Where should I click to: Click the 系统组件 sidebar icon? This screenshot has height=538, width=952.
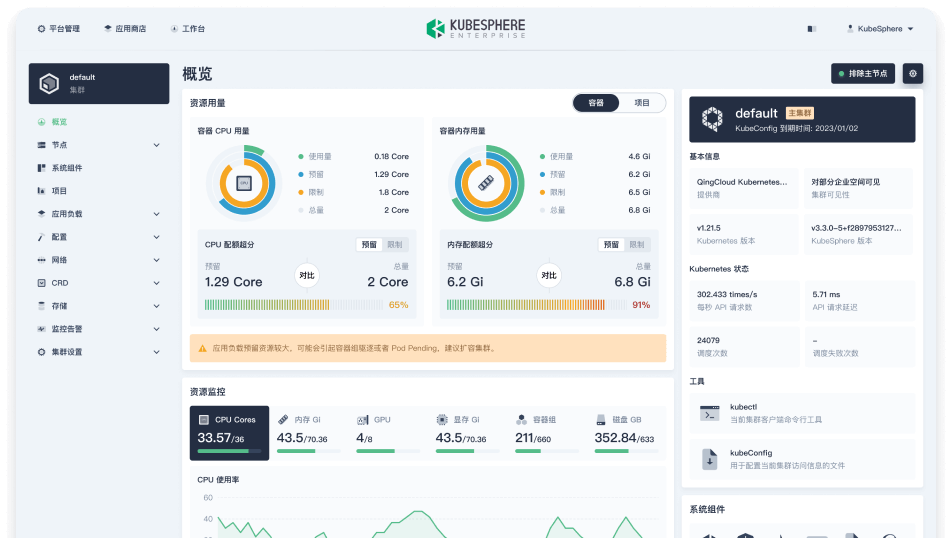click(x=41, y=168)
